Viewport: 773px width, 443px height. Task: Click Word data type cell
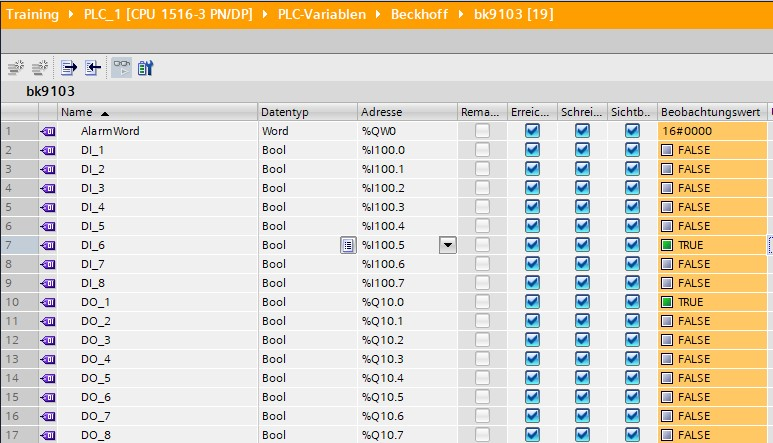click(x=308, y=131)
